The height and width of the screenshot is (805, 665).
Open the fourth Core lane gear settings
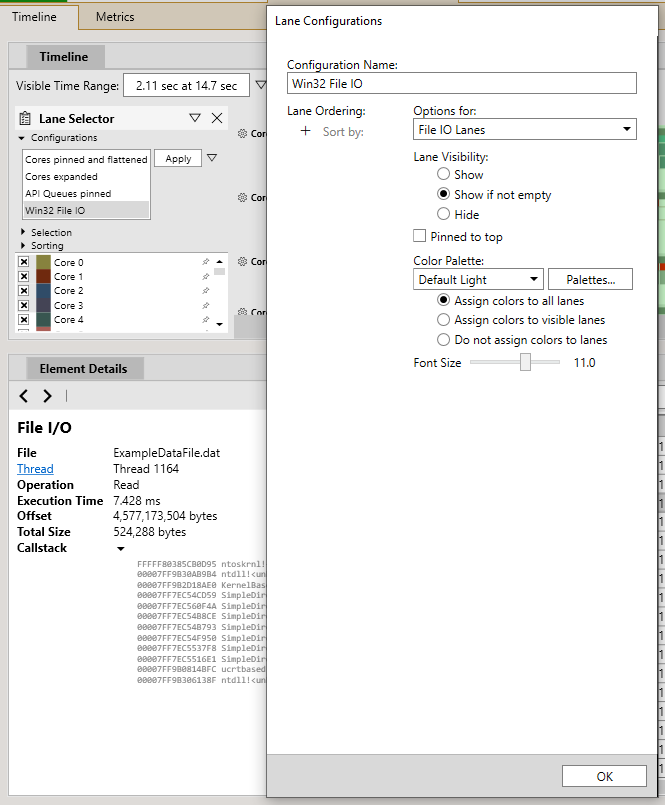[x=242, y=312]
